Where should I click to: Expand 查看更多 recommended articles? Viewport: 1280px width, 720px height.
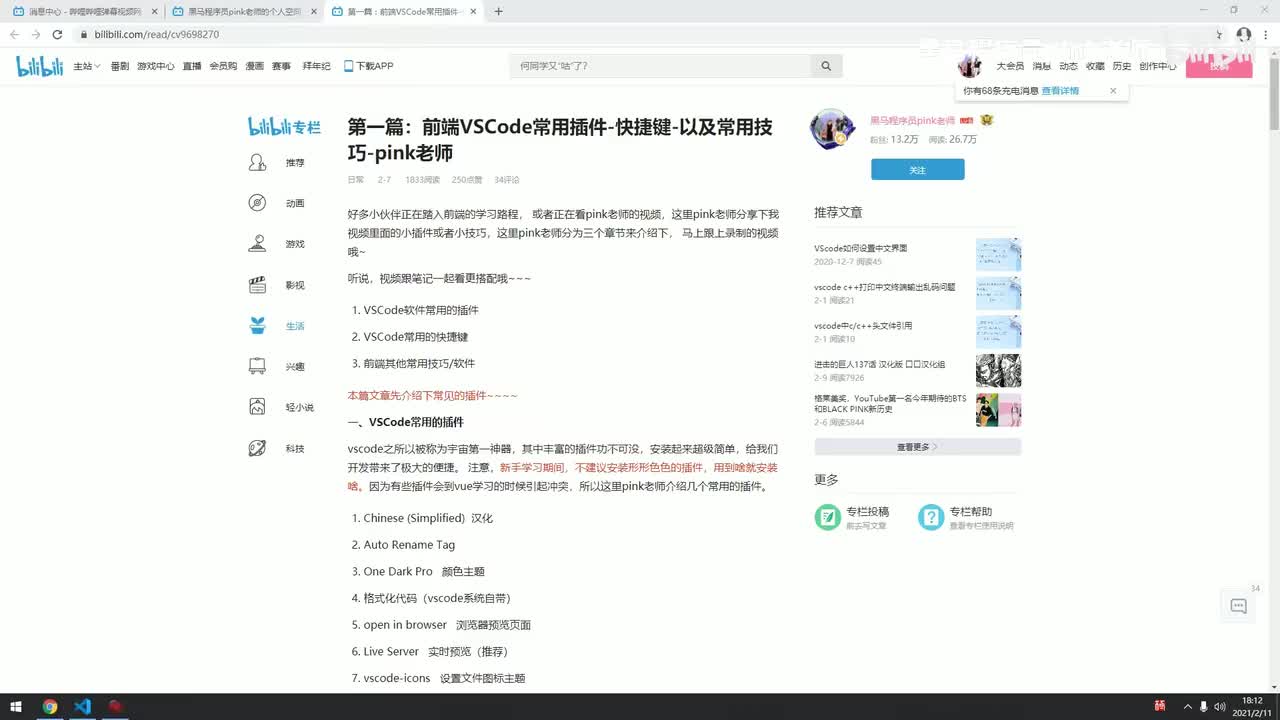pos(918,447)
